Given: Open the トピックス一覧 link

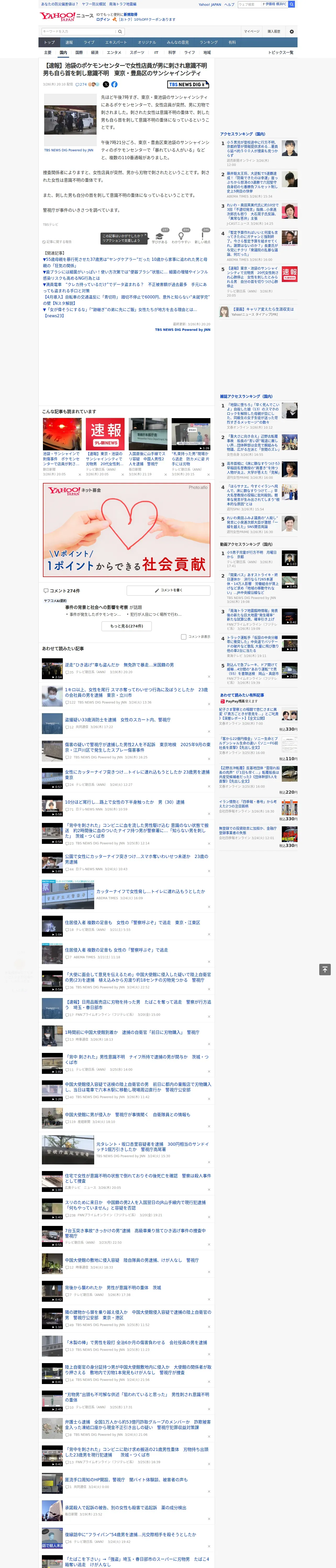Looking at the screenshot, I should 281,52.
